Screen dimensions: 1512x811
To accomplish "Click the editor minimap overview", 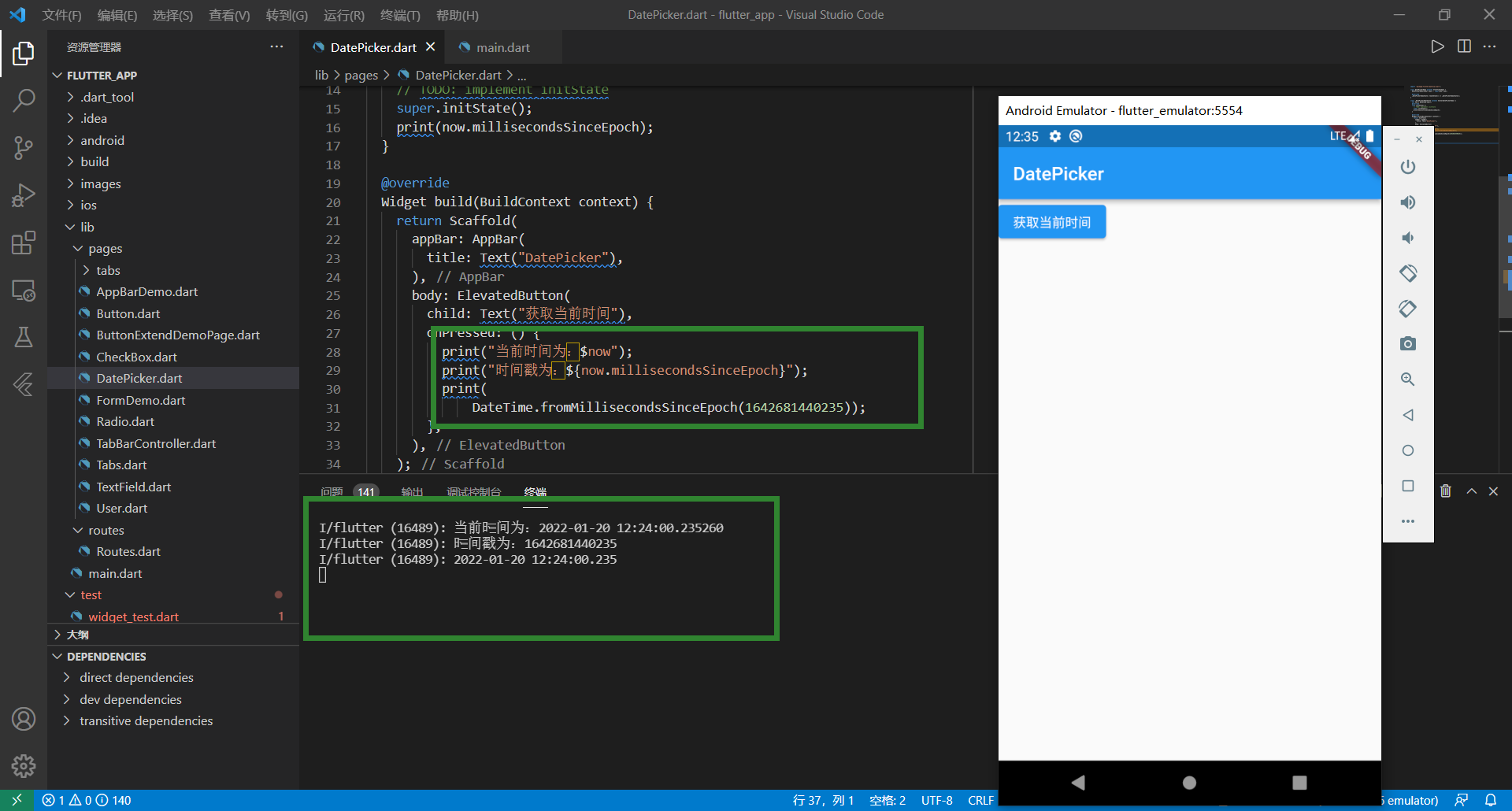I will (x=1453, y=114).
